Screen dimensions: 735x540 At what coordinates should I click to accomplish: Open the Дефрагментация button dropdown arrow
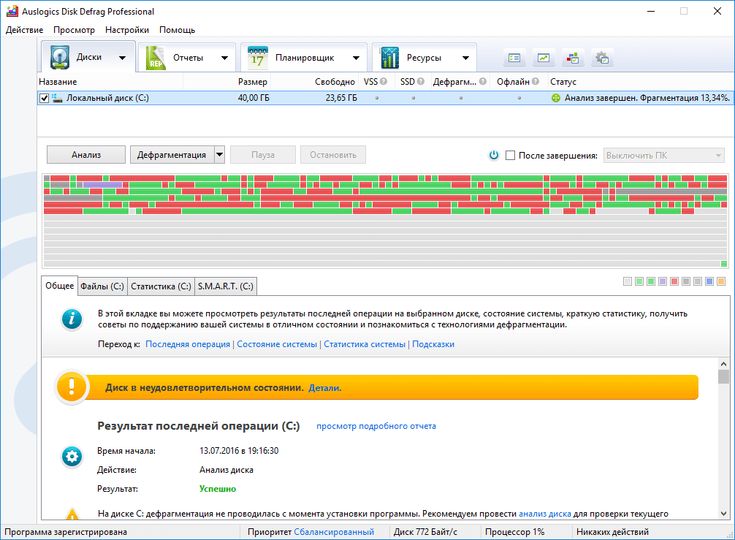[x=219, y=155]
